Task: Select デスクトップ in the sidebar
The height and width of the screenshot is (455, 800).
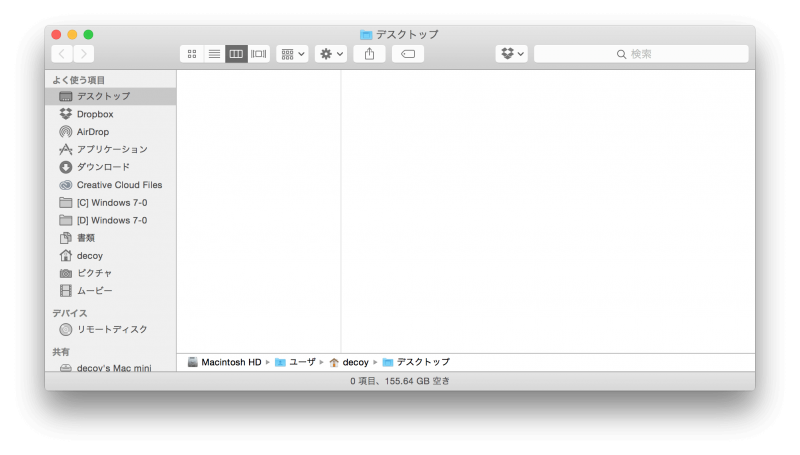Action: pyautogui.click(x=110, y=96)
